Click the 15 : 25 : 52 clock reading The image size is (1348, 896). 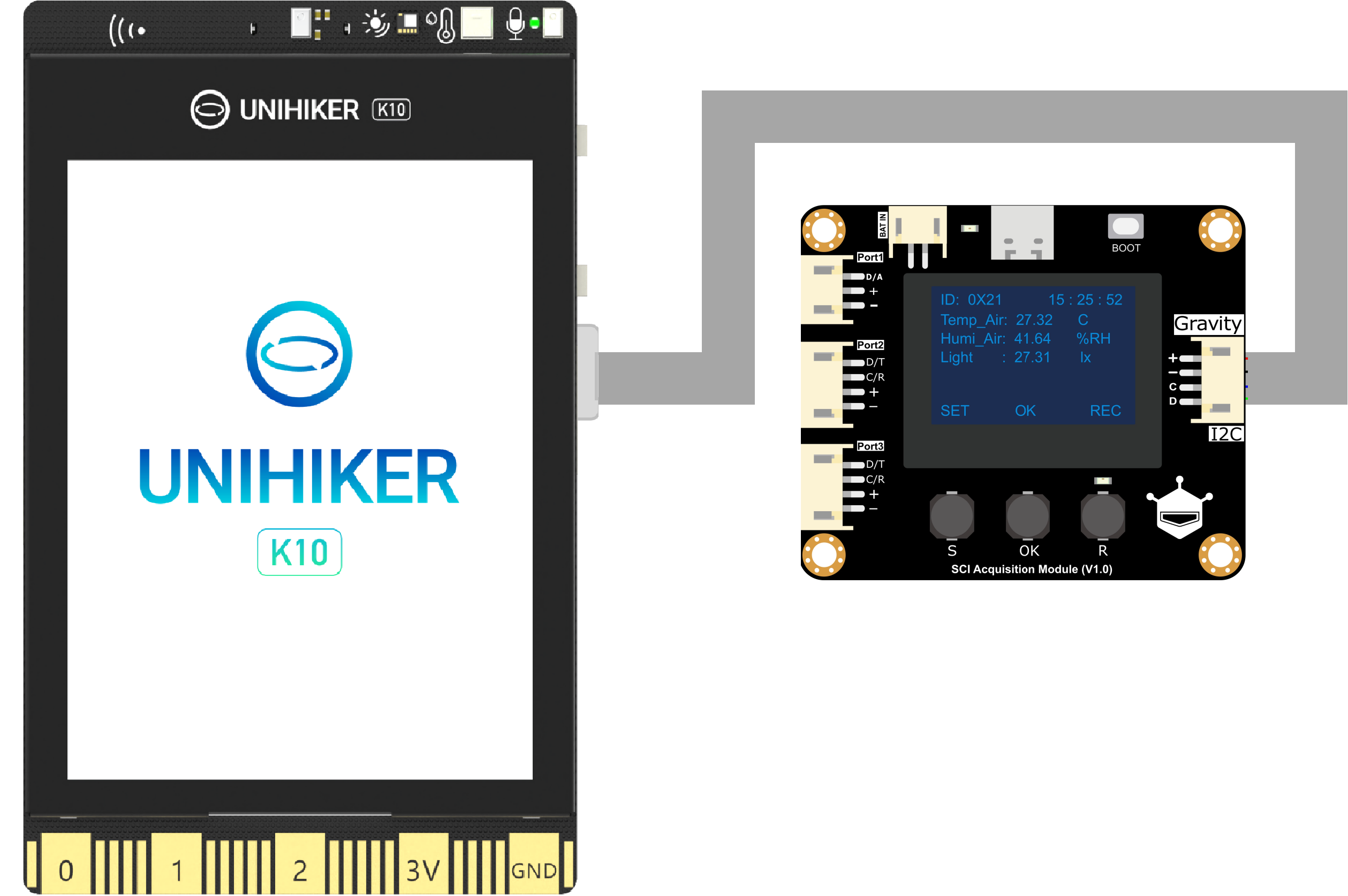1085,300
